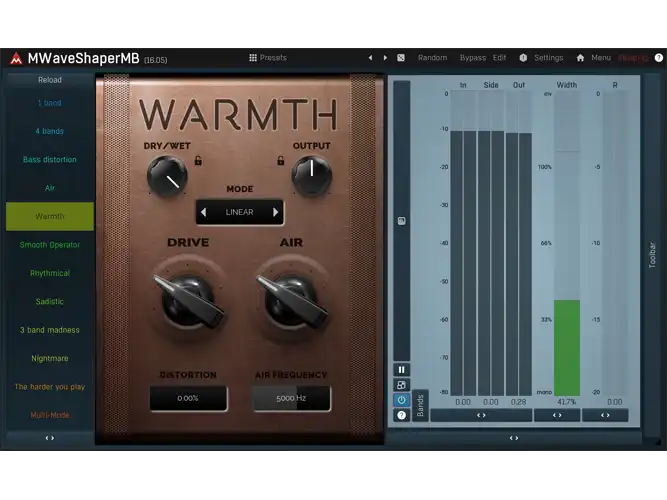Click the Air chicken-head knob

click(292, 300)
